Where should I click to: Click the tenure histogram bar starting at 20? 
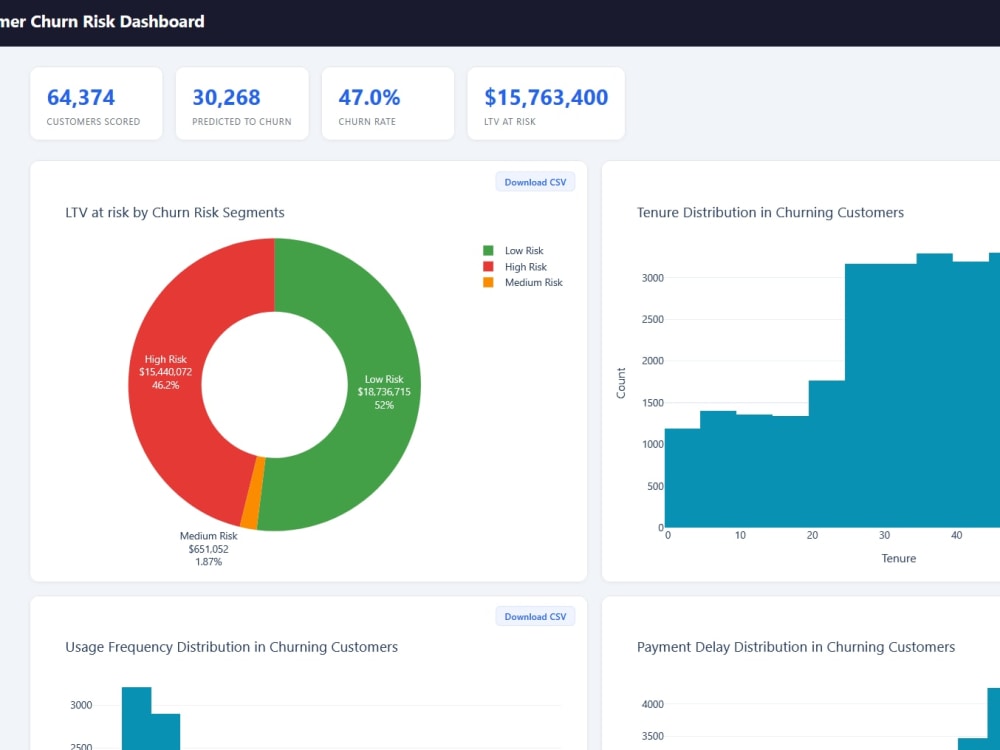pos(827,454)
